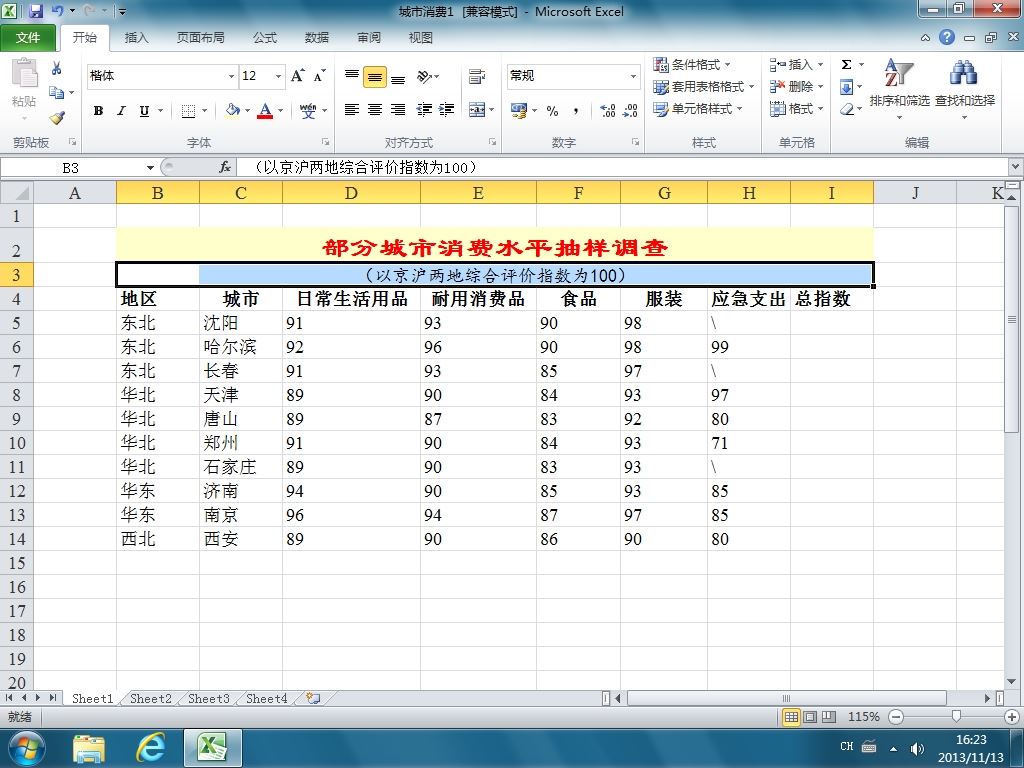
Task: Switch to the 页面布局 tab
Action: click(200, 37)
